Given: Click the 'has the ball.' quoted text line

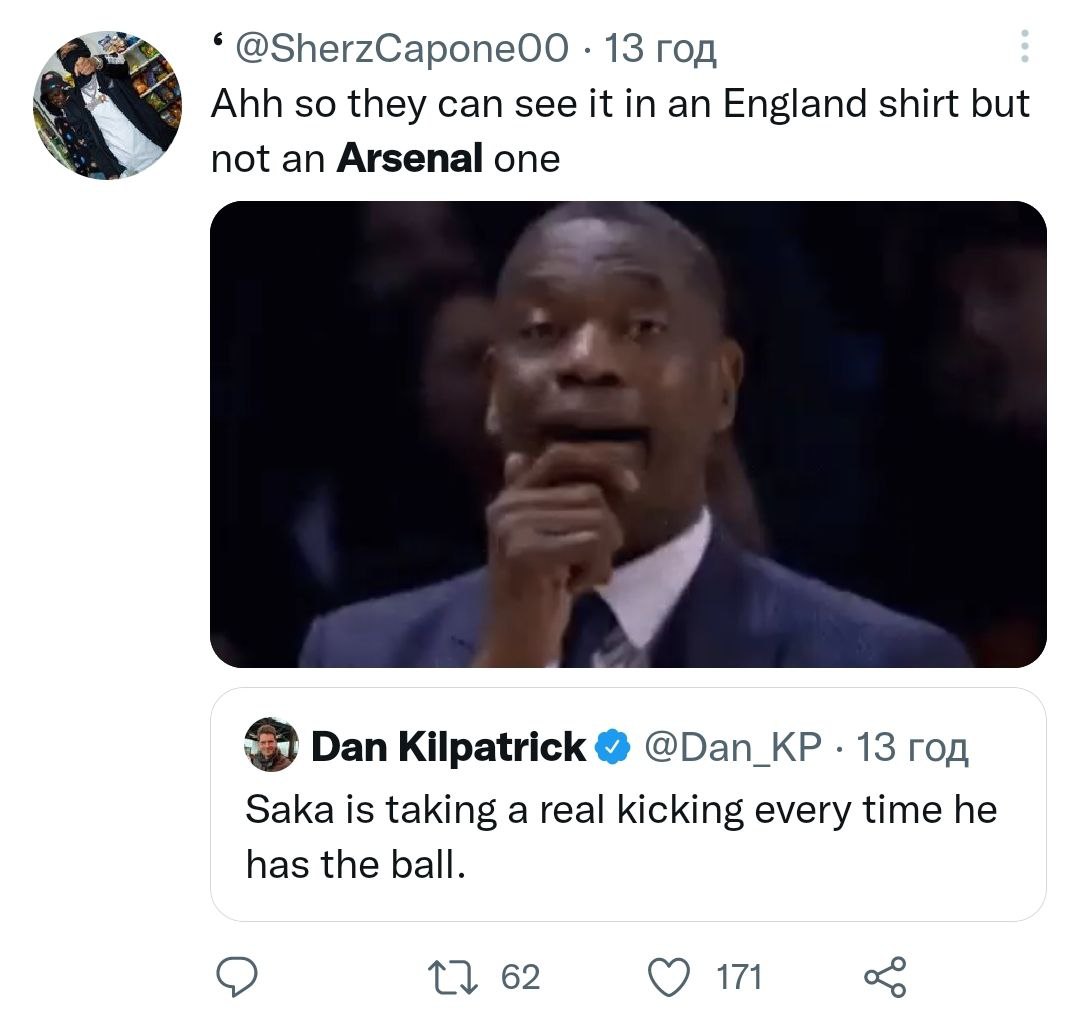Looking at the screenshot, I should [x=356, y=864].
